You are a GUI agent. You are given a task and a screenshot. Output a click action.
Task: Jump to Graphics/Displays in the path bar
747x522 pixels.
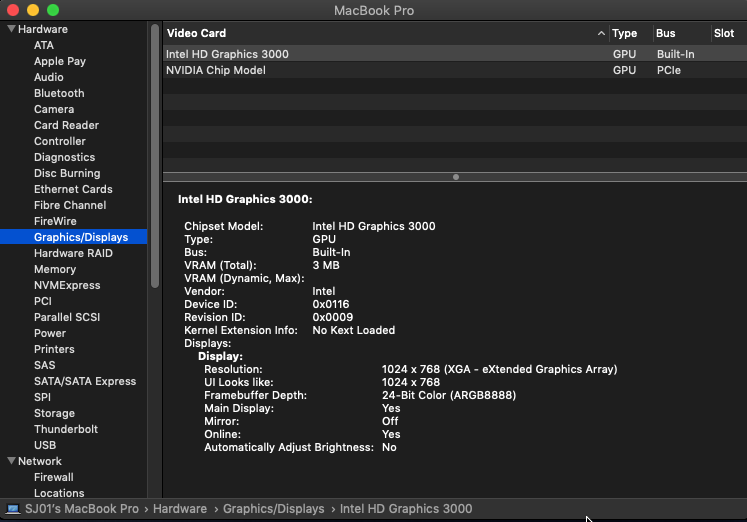click(273, 509)
